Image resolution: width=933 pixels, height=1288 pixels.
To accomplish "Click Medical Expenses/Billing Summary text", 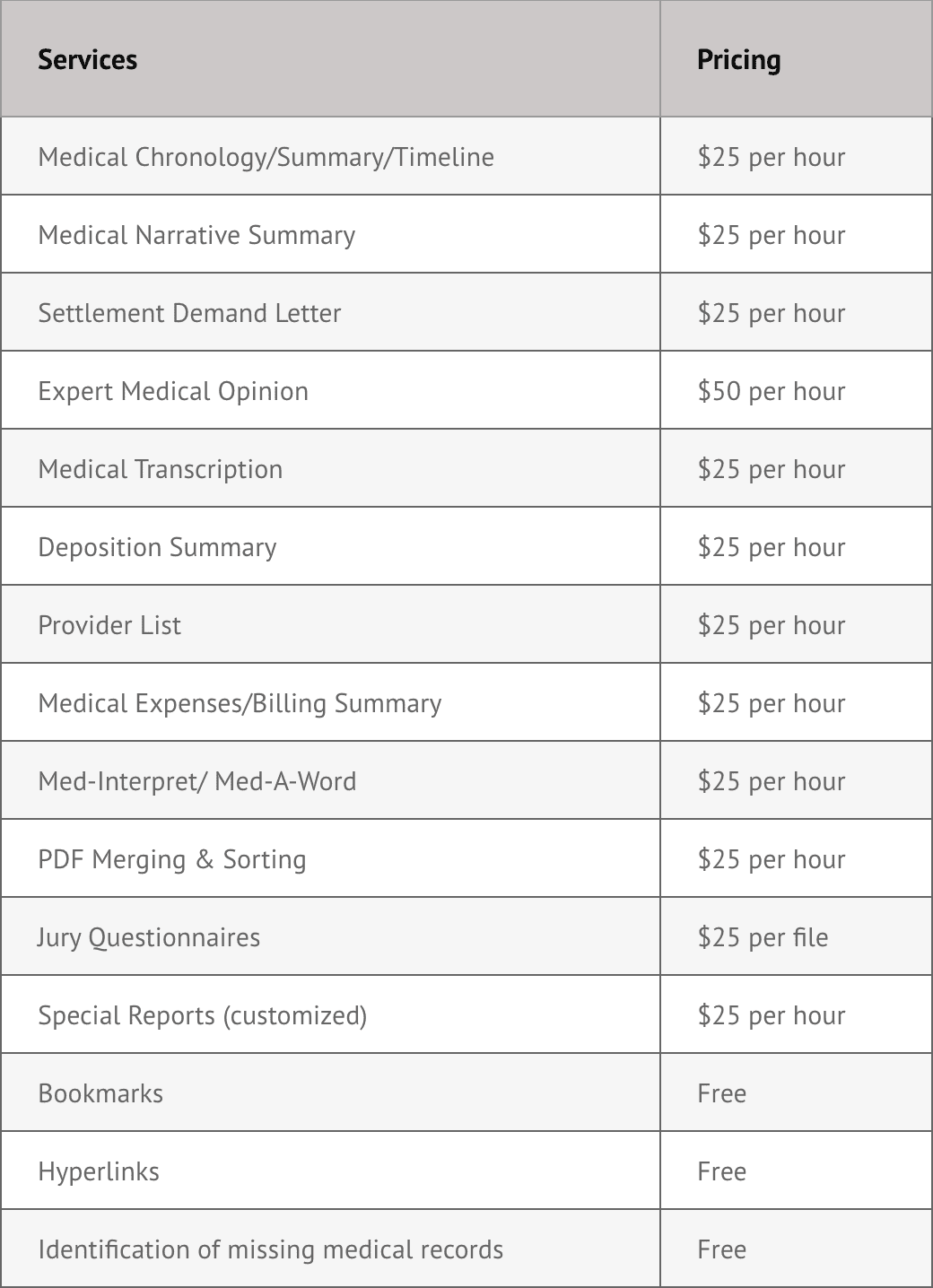I will point(240,703).
